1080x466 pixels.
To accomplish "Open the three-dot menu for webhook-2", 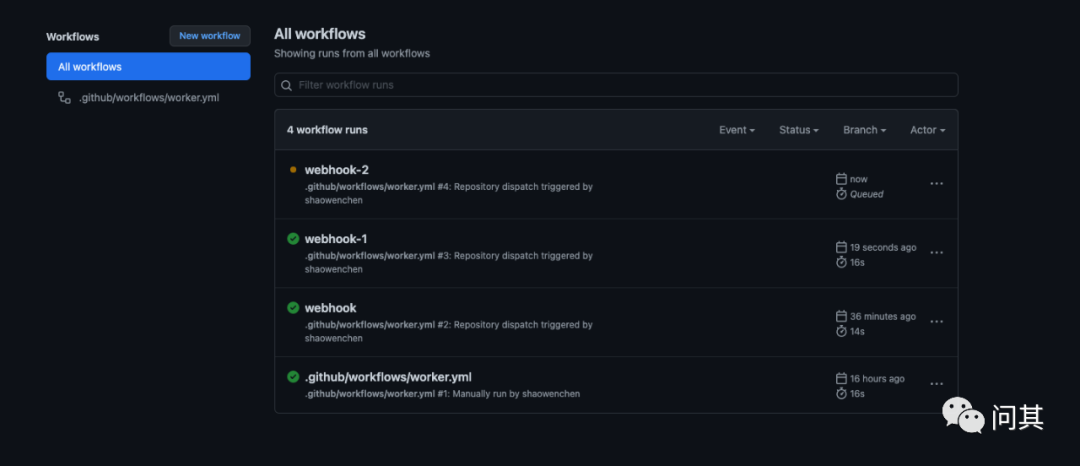I will coord(936,184).
